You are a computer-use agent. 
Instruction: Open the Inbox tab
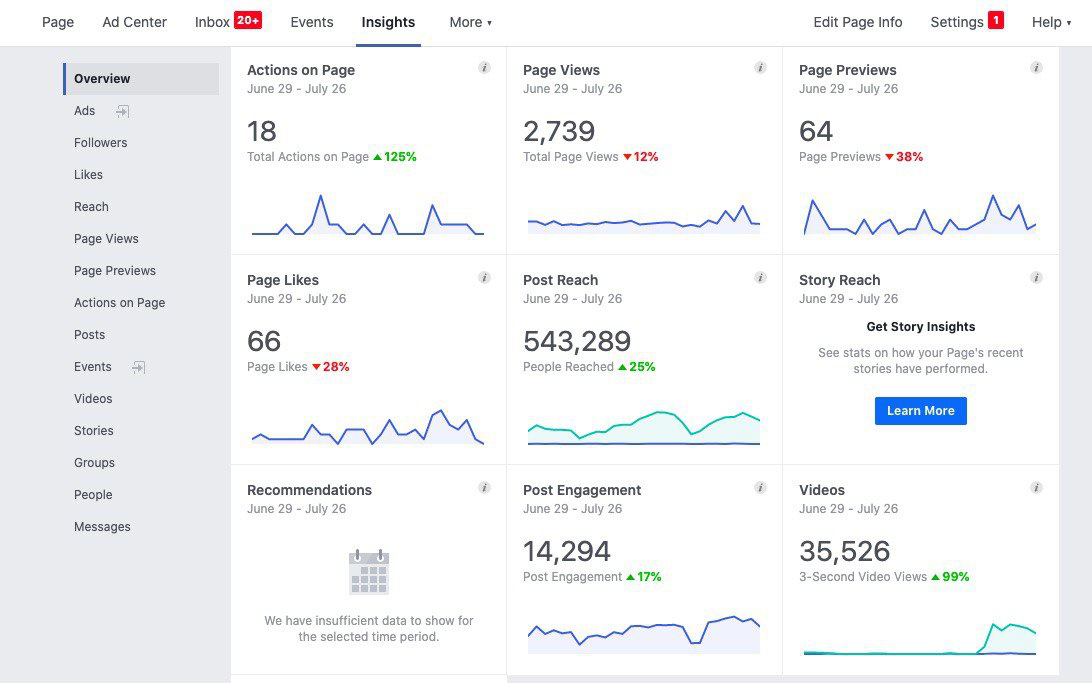coord(212,22)
